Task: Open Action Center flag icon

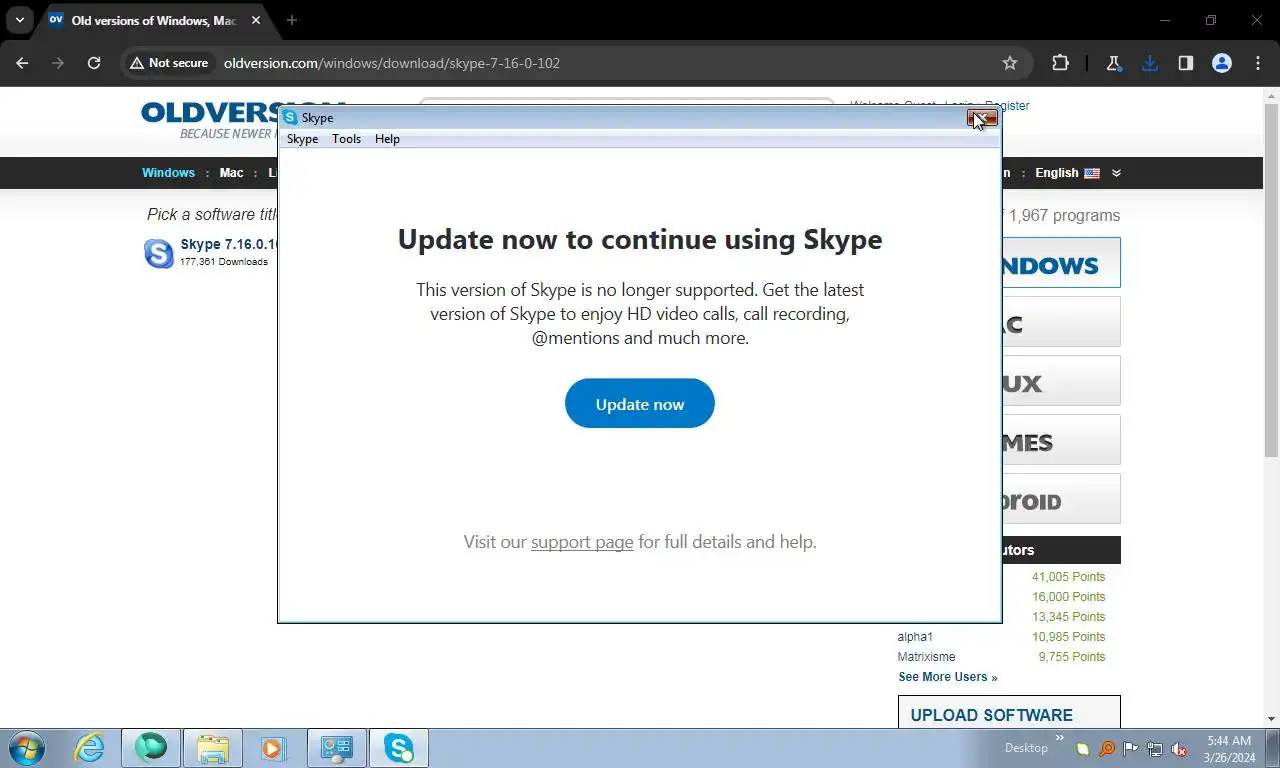Action: (1131, 749)
